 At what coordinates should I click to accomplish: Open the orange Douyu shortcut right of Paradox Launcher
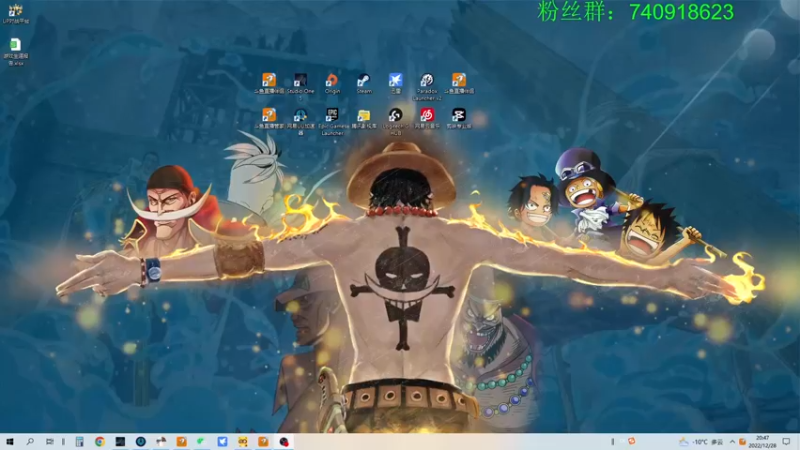click(x=459, y=84)
